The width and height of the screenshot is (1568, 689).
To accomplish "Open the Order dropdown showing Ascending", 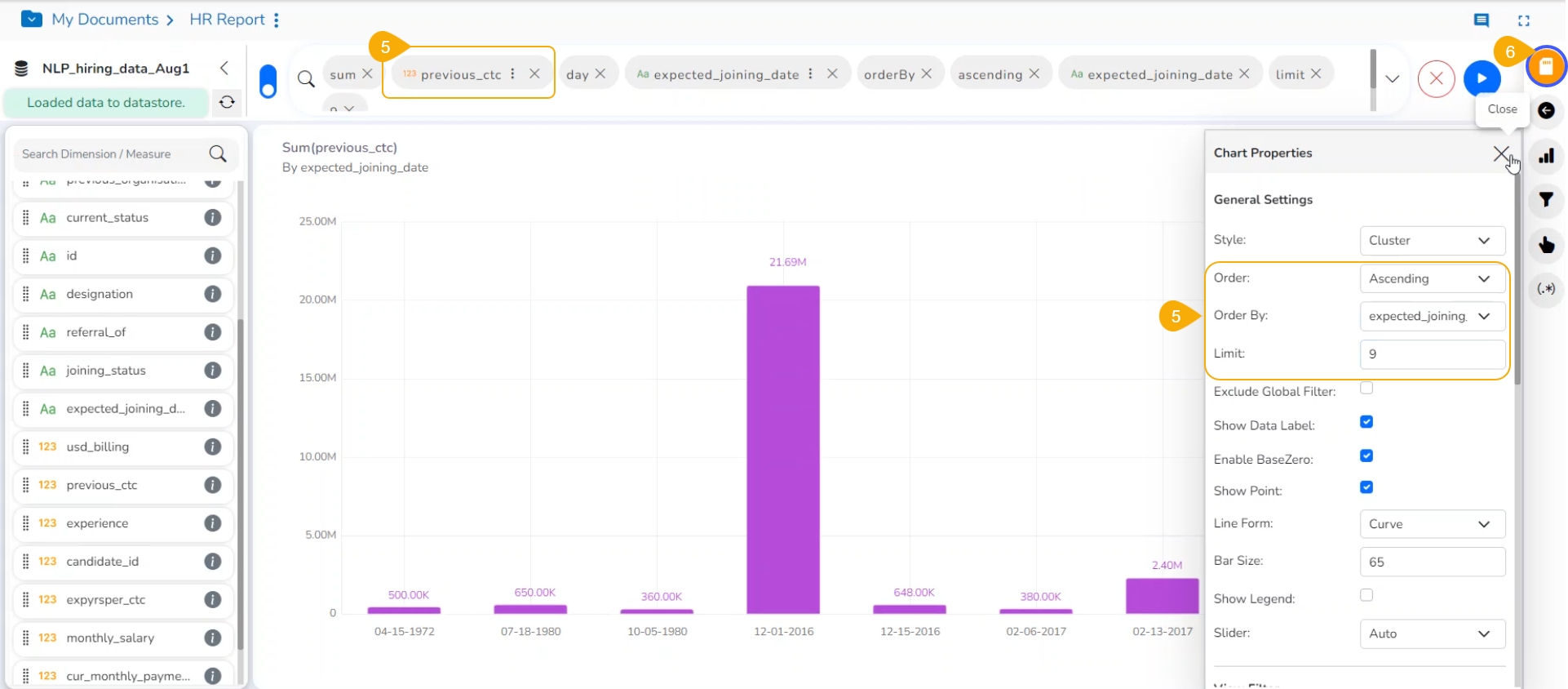I will point(1432,279).
